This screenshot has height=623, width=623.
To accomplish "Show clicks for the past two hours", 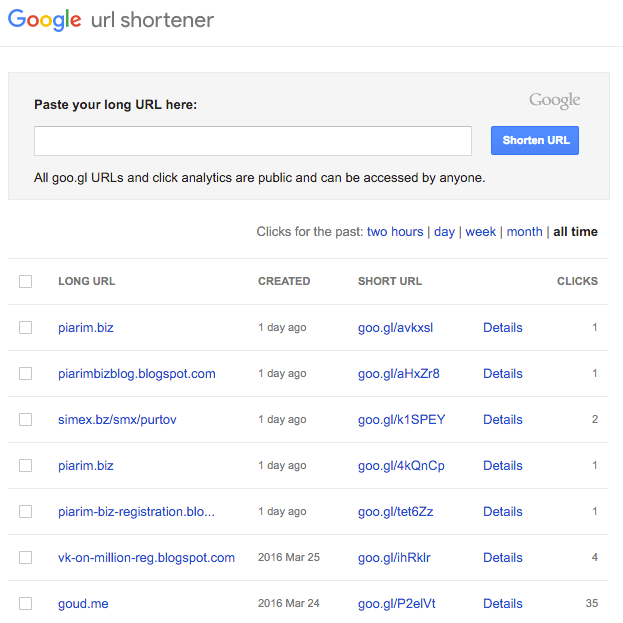I will [x=395, y=232].
